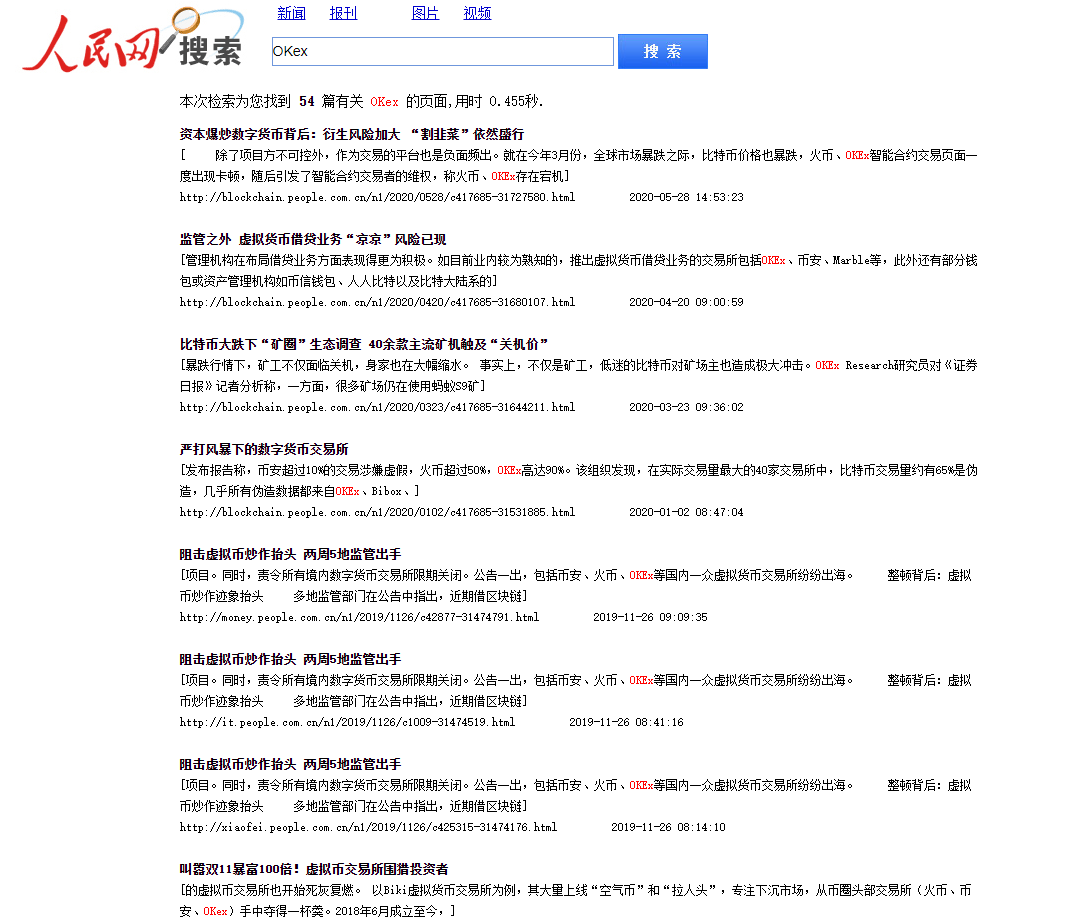The image size is (1078, 923).
Task: Click URL ending c417685-31680107.html
Action: click(x=377, y=302)
